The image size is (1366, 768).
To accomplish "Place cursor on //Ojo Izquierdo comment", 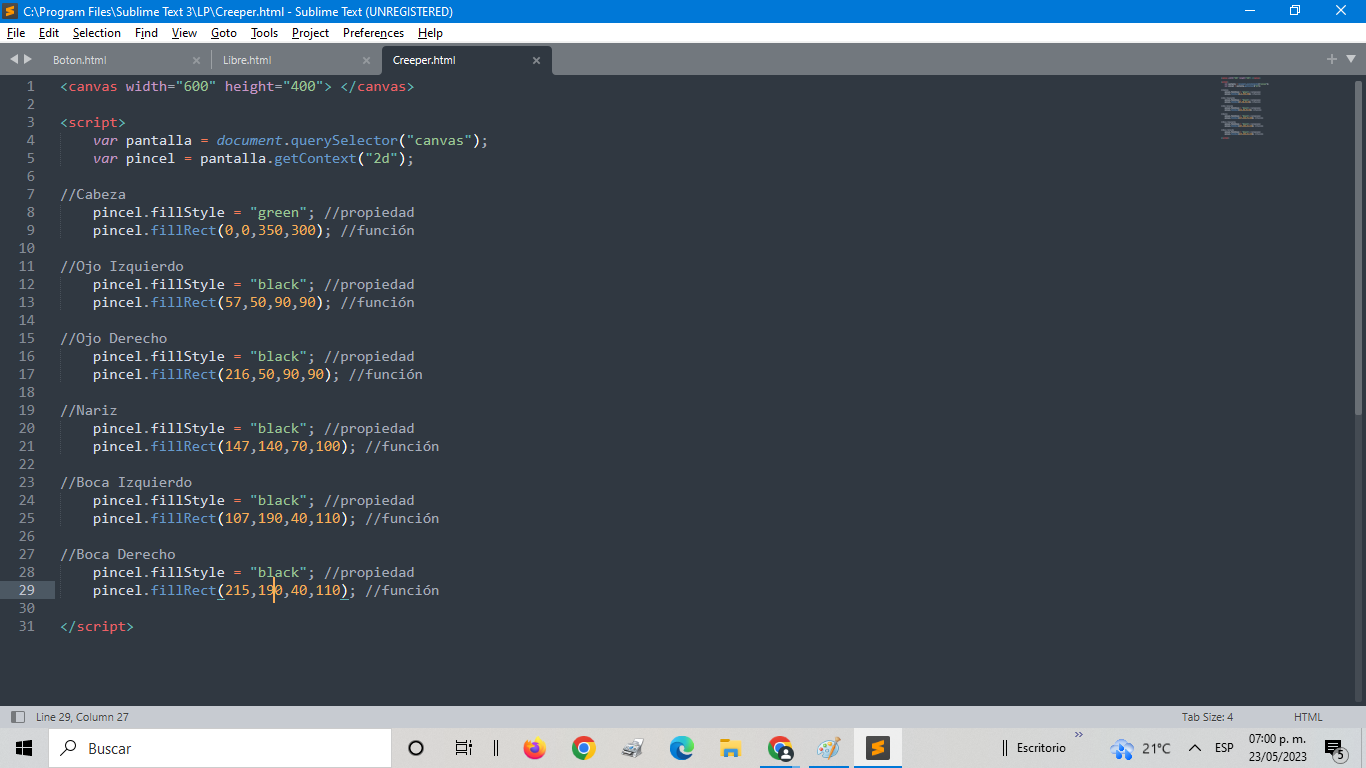I will (122, 266).
